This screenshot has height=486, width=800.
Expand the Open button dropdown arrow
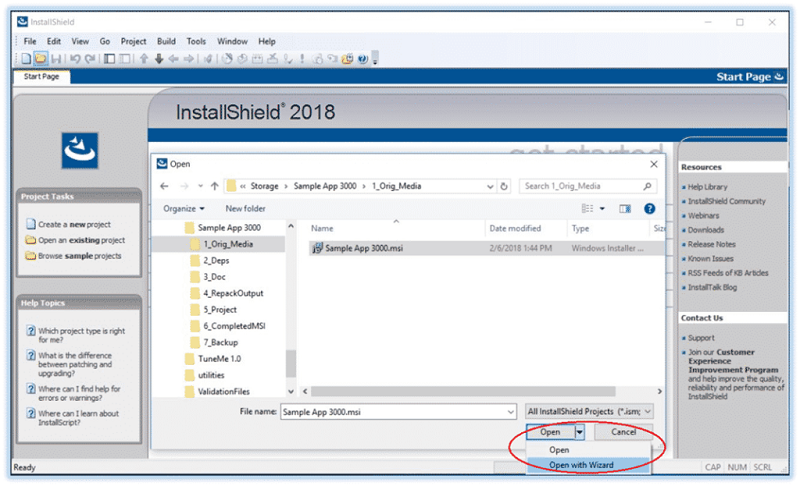click(579, 432)
